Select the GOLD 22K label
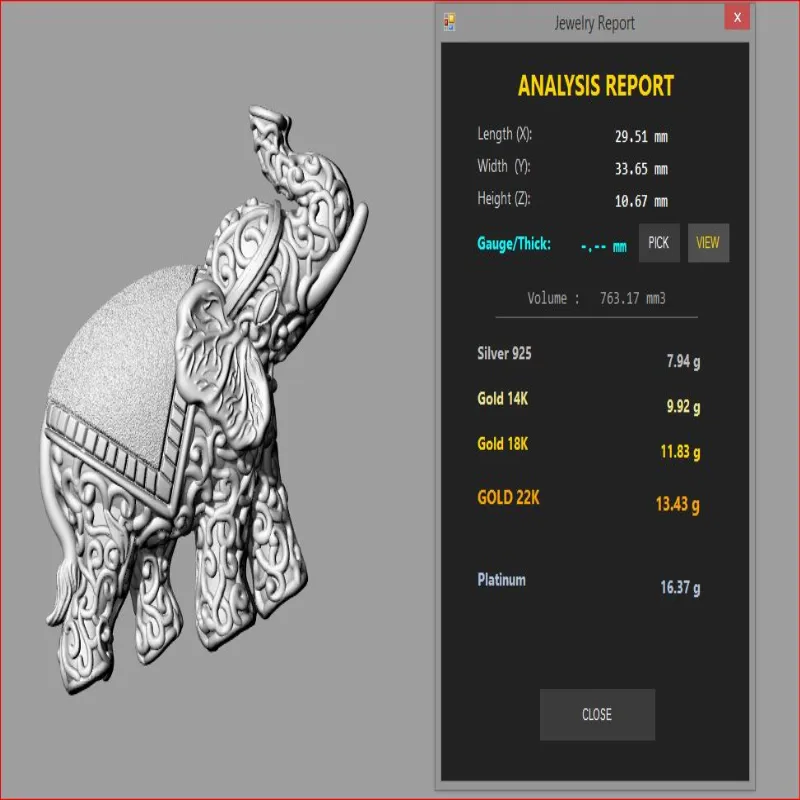Viewport: 800px width, 800px height. (508, 497)
